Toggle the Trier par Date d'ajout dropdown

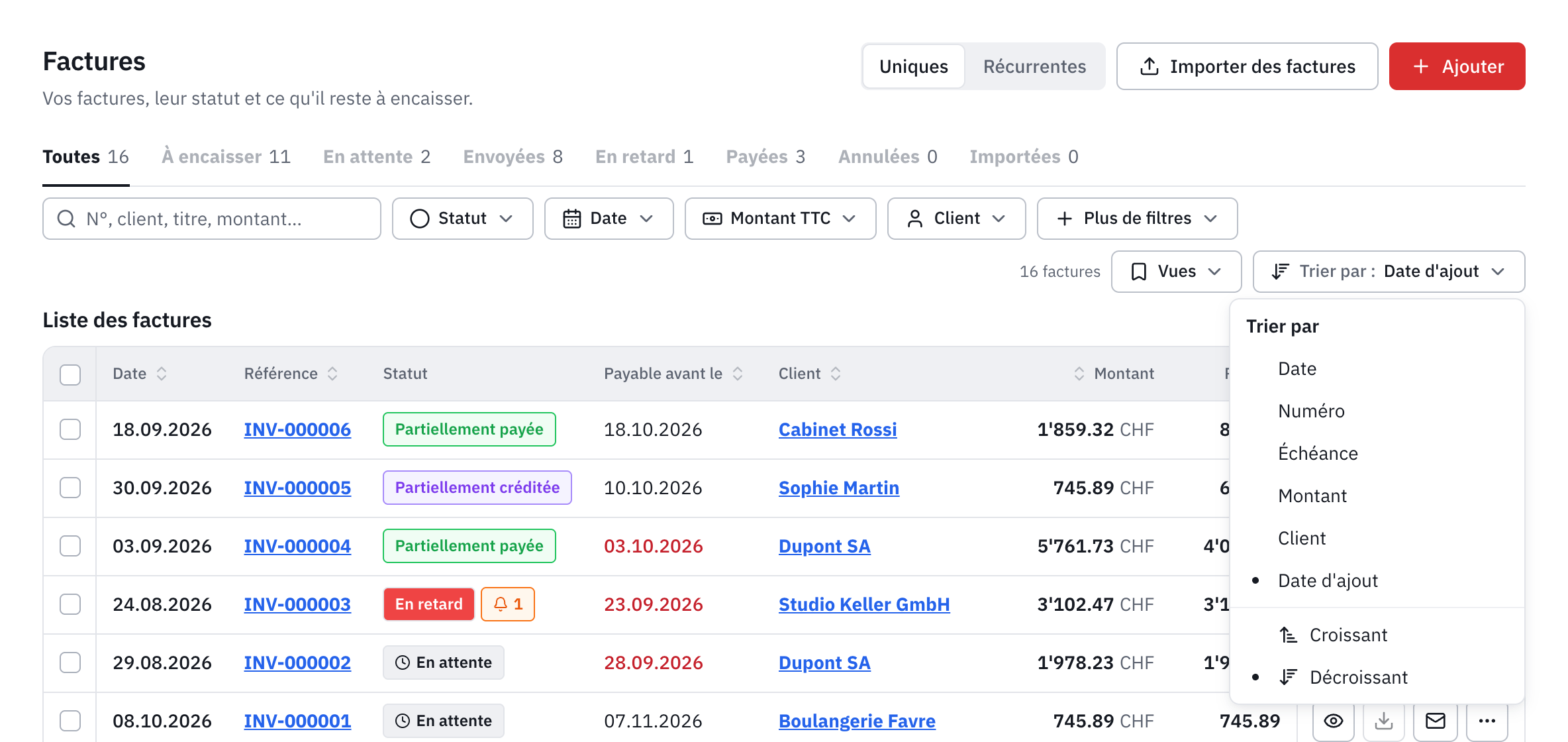tap(1389, 272)
